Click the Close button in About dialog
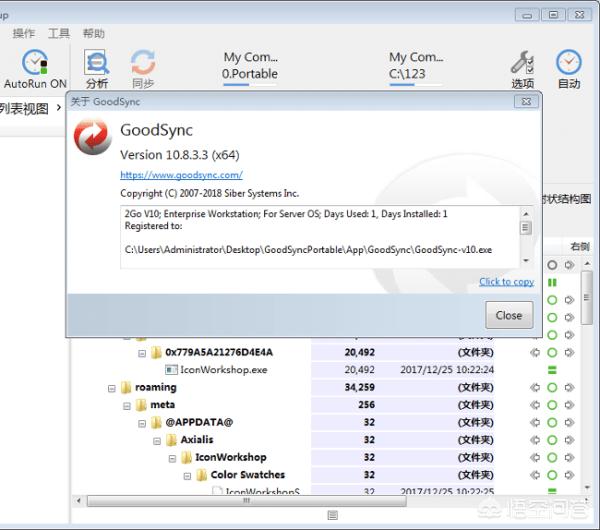 (509, 315)
